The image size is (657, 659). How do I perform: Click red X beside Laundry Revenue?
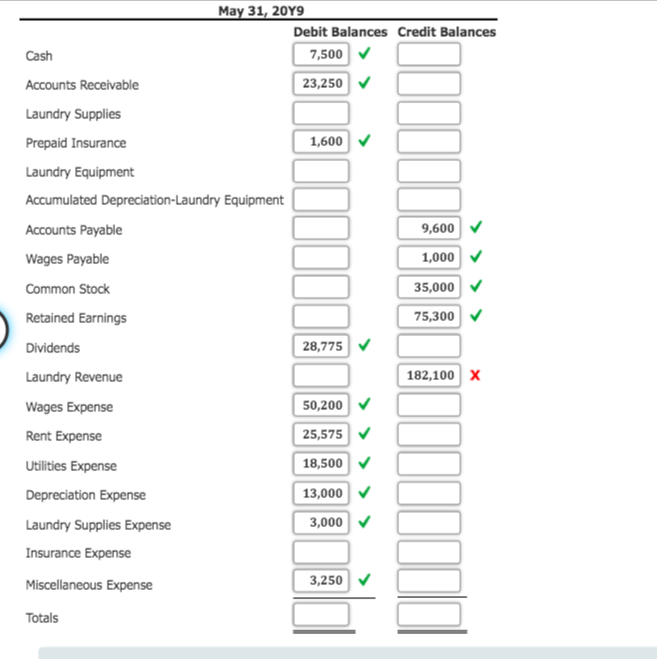tap(475, 375)
